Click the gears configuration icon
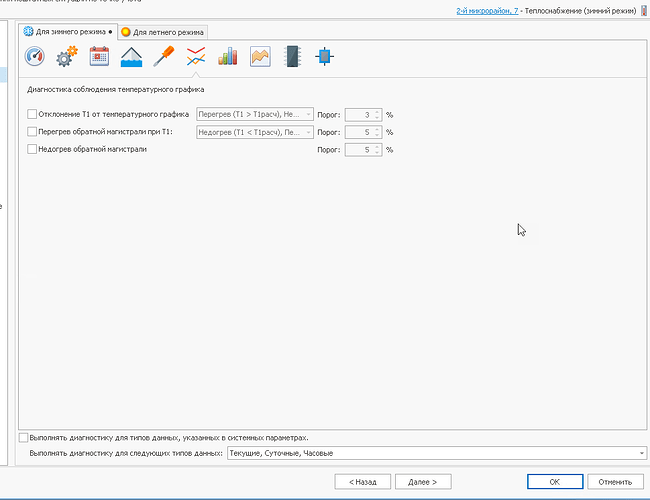Viewport: 650px width, 500px height. click(67, 57)
